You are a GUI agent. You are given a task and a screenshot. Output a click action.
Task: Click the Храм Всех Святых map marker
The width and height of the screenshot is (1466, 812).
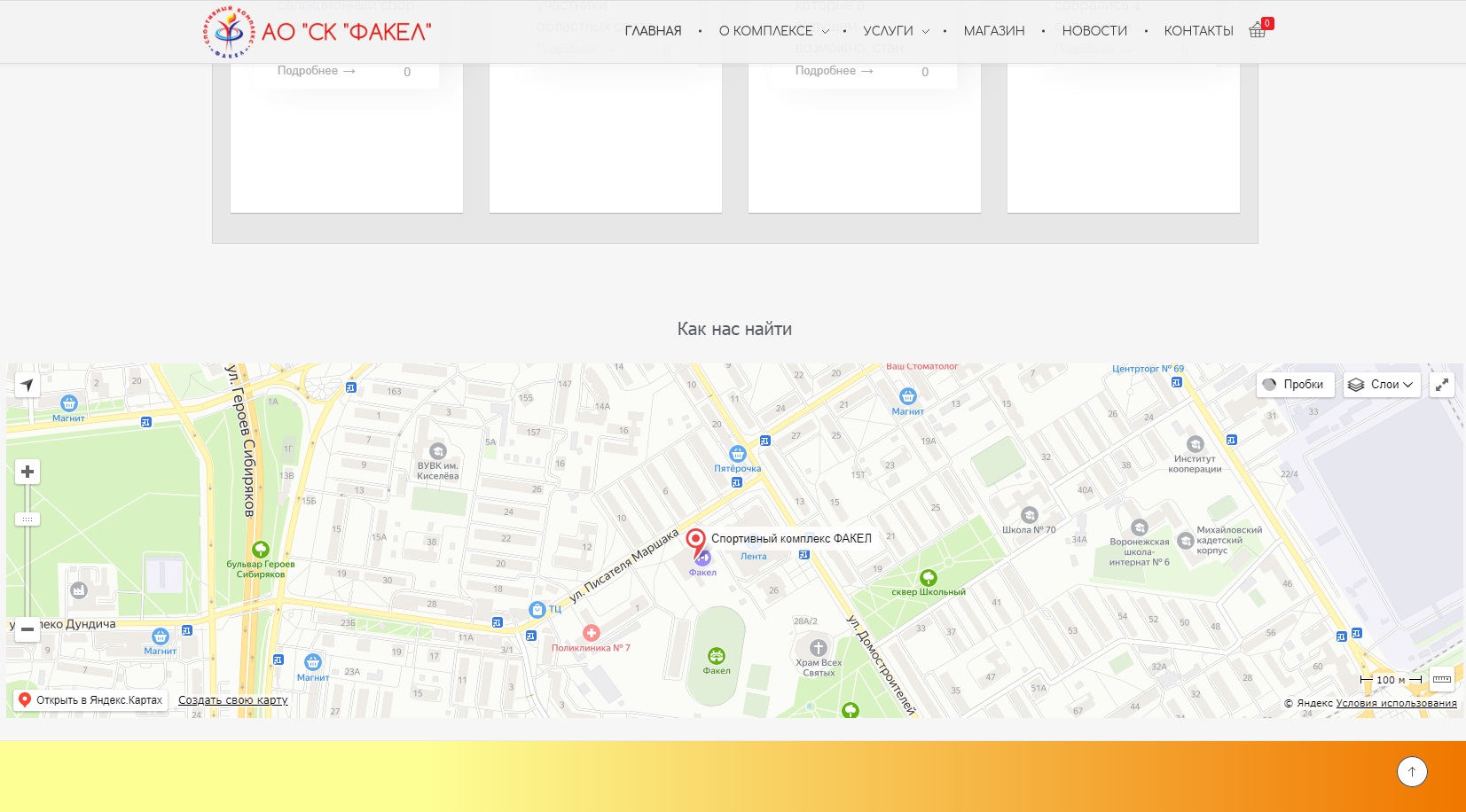tap(818, 648)
